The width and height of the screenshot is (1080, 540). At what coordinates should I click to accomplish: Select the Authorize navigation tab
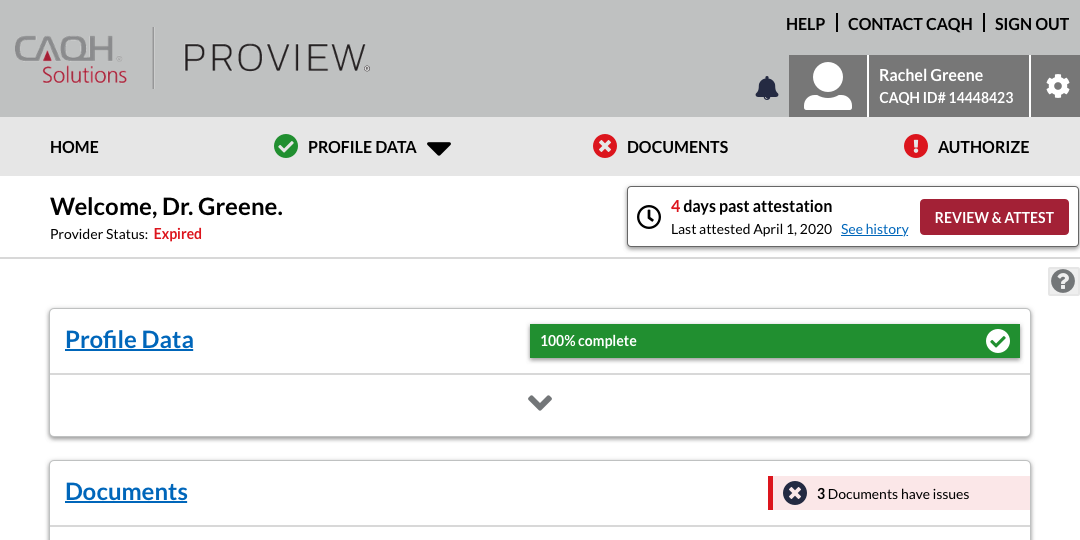click(x=983, y=147)
